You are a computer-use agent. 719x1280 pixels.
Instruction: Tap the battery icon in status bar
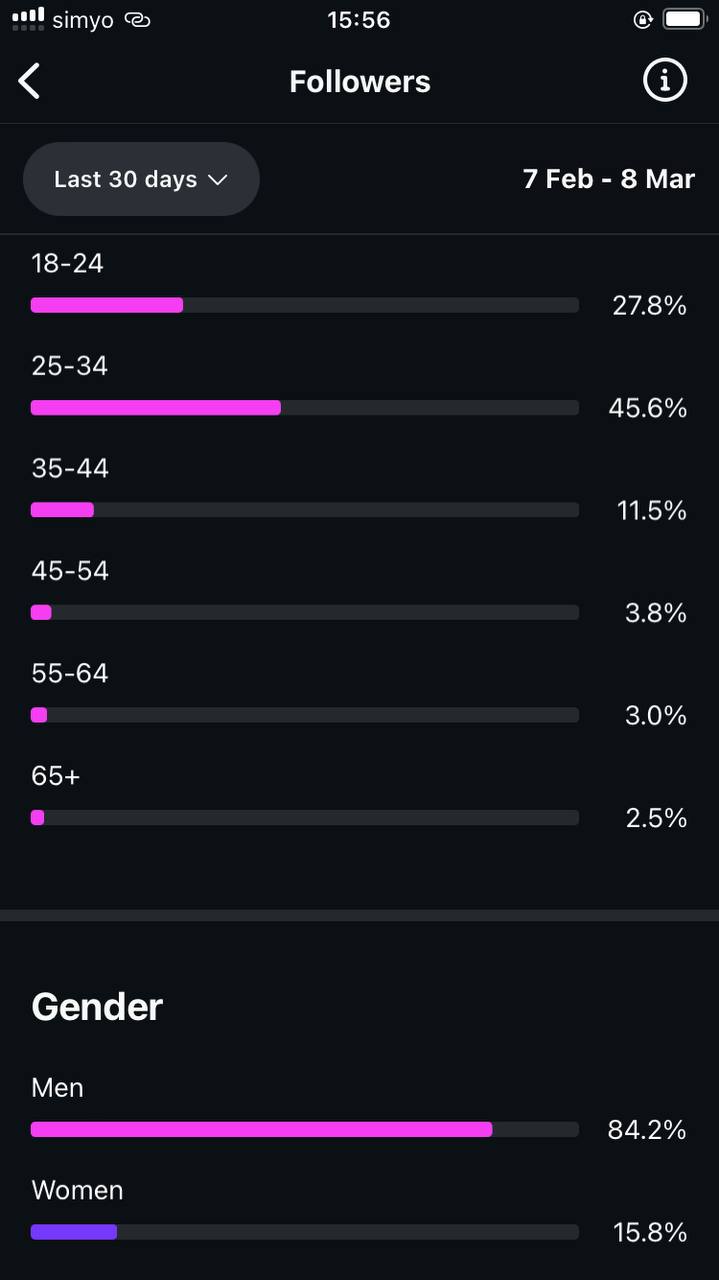685,20
